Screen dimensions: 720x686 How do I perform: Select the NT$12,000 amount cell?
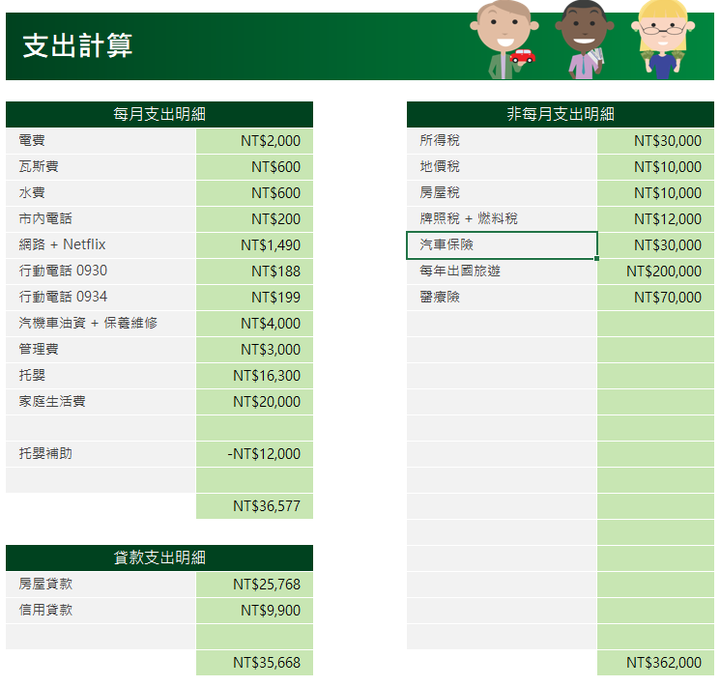656,219
